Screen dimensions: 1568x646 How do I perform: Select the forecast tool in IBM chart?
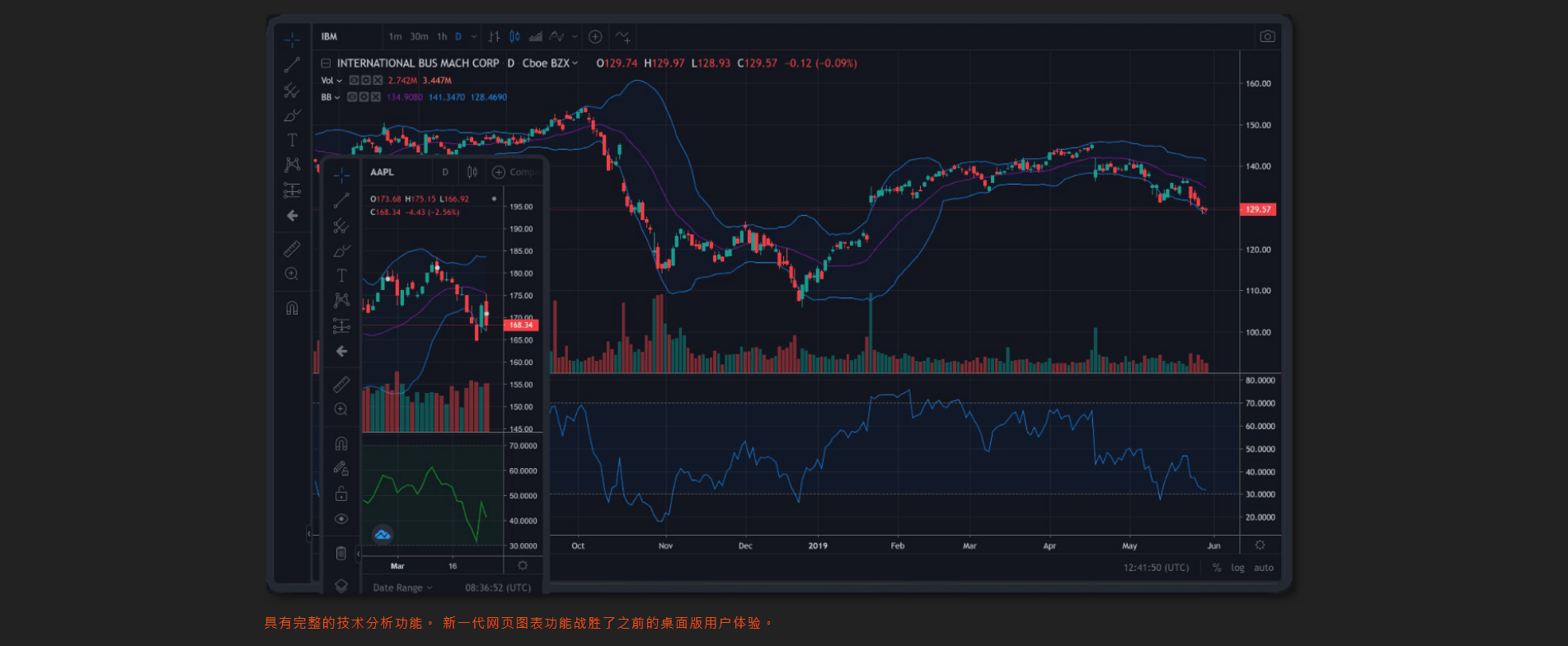[x=292, y=190]
